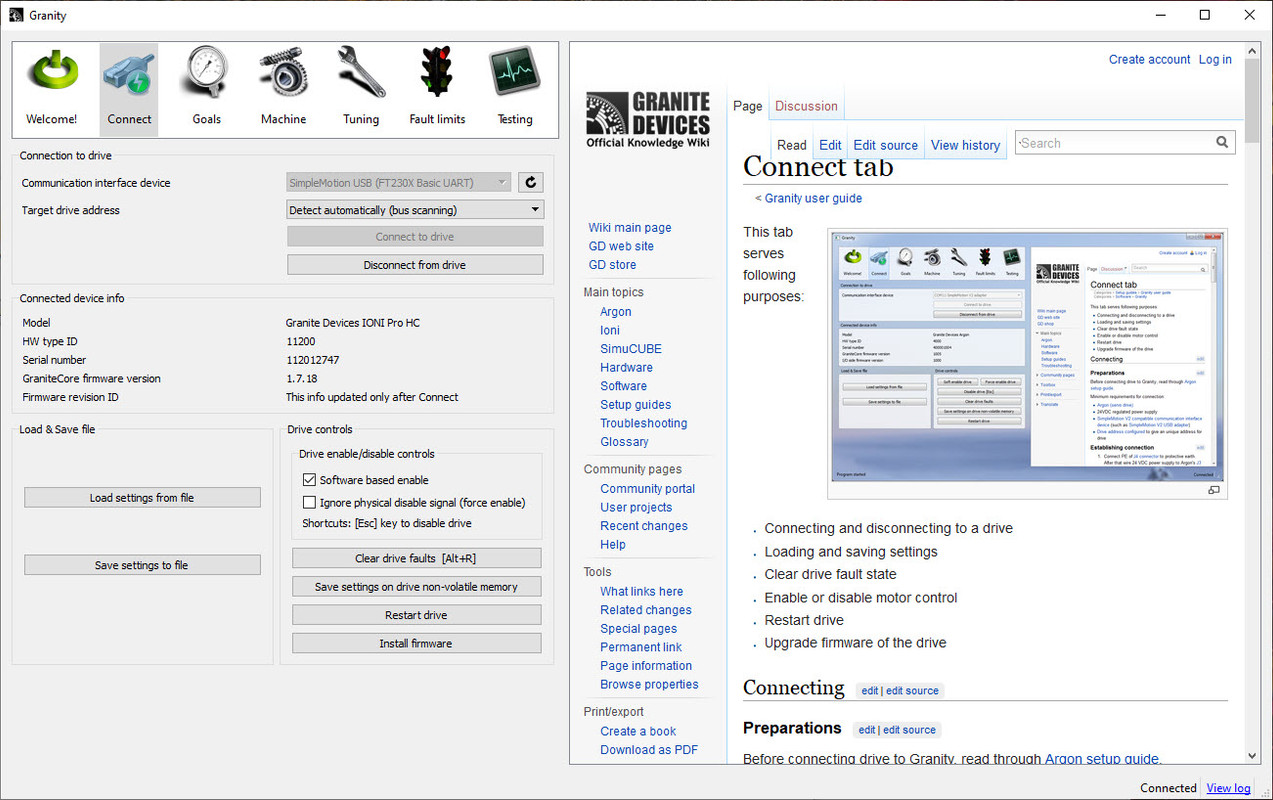Click the Granity title bar app icon

[16, 15]
